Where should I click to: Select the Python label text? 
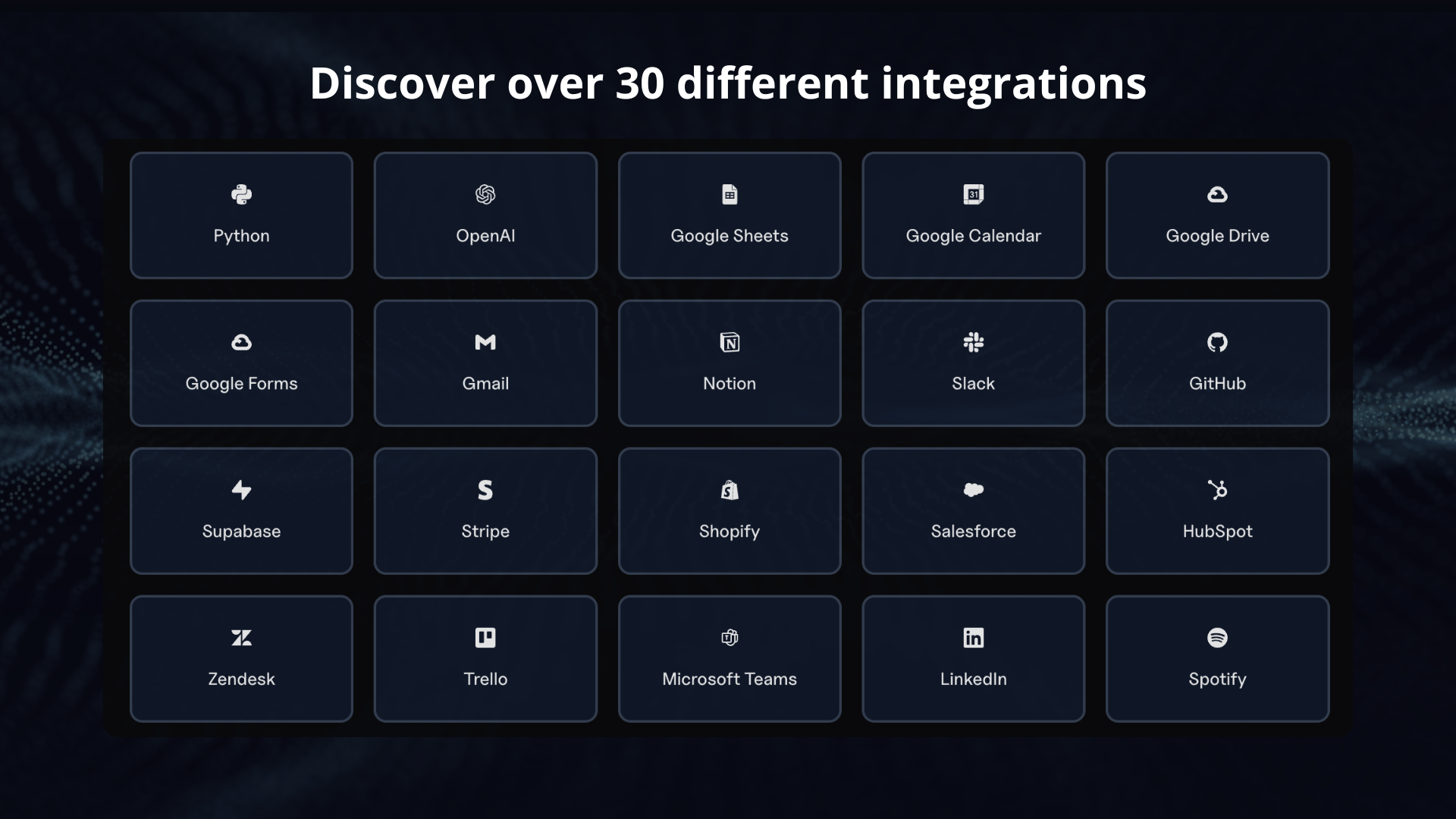241,236
